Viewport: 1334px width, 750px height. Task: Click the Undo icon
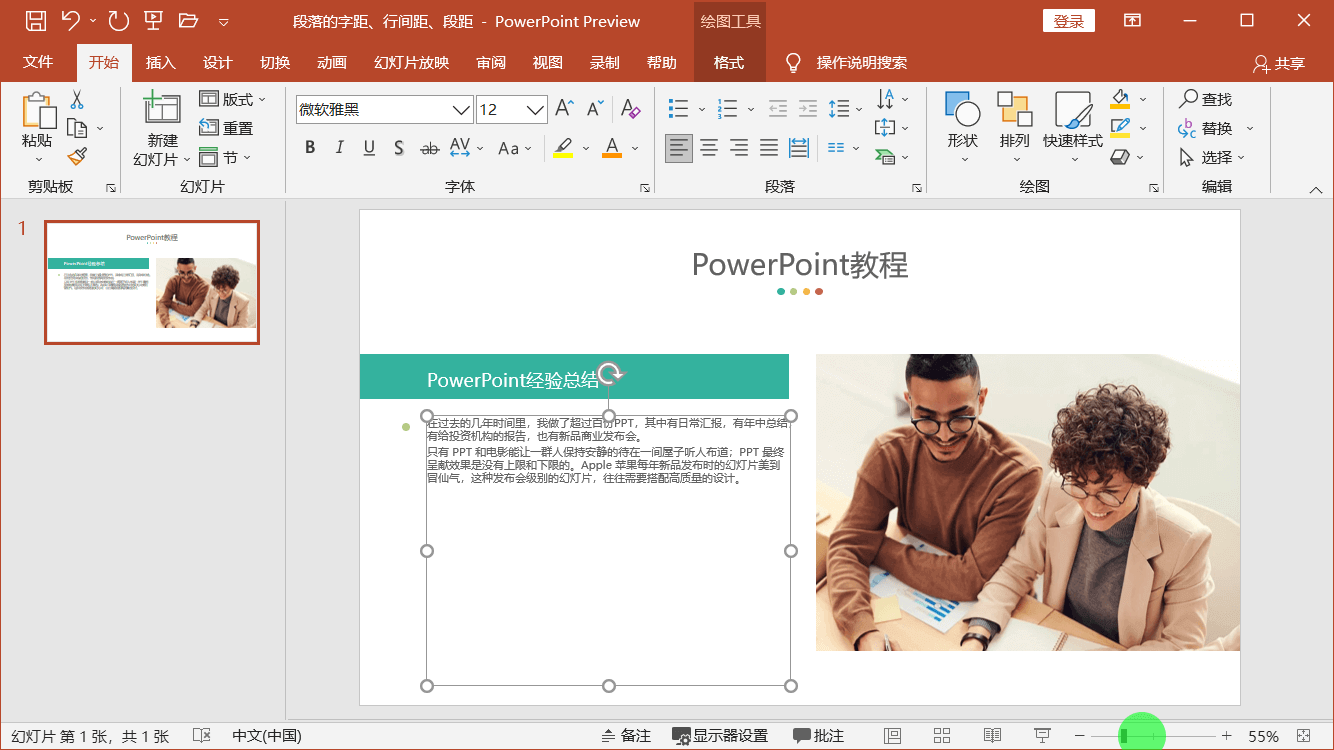click(x=70, y=20)
